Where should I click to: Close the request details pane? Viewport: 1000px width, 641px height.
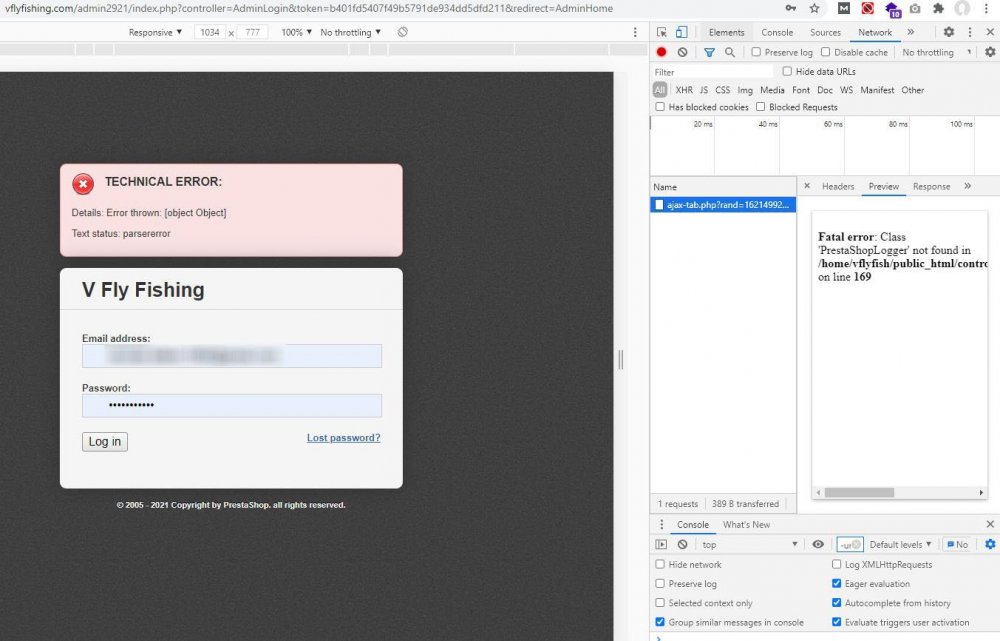(807, 186)
